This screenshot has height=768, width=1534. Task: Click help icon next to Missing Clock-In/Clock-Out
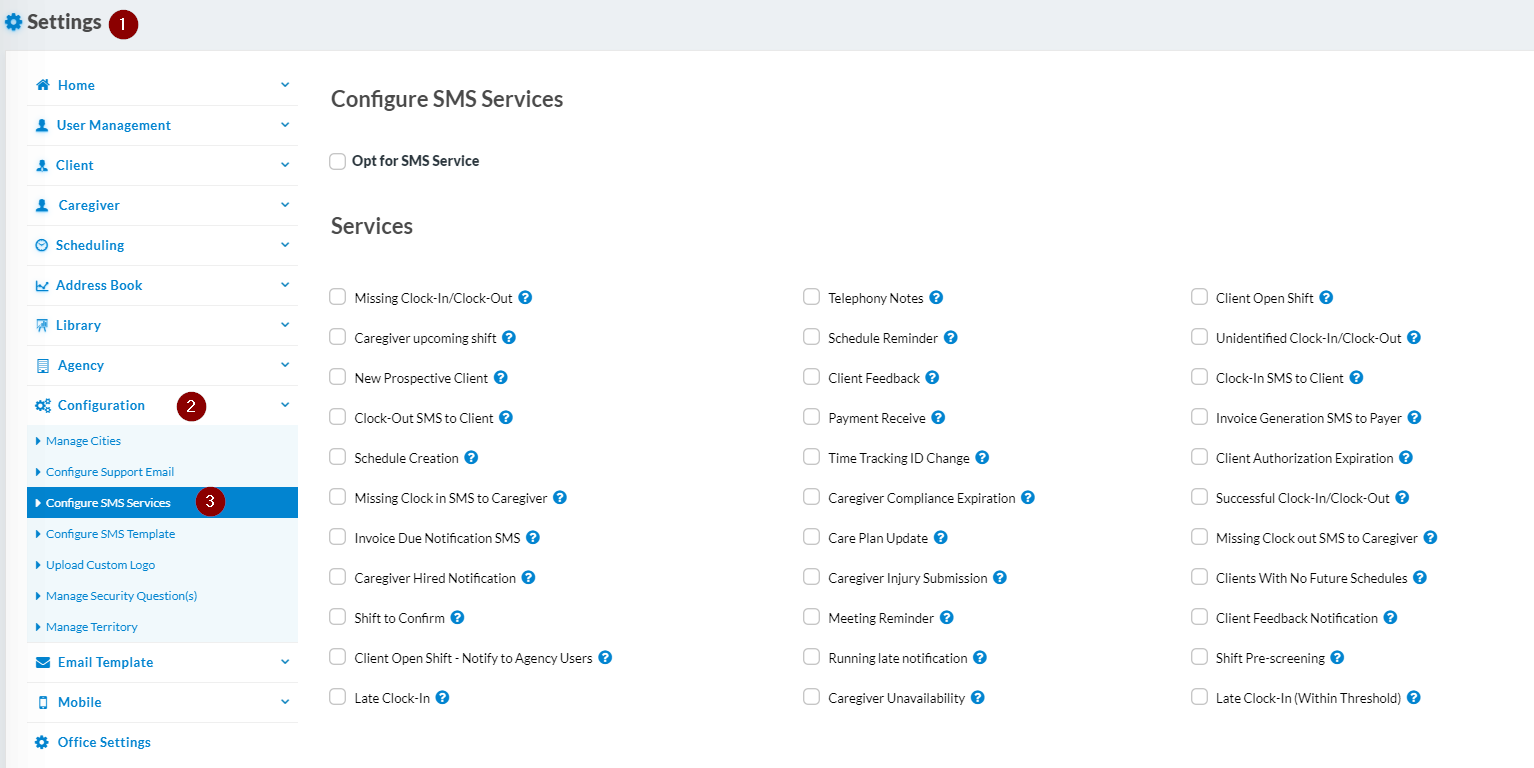525,298
